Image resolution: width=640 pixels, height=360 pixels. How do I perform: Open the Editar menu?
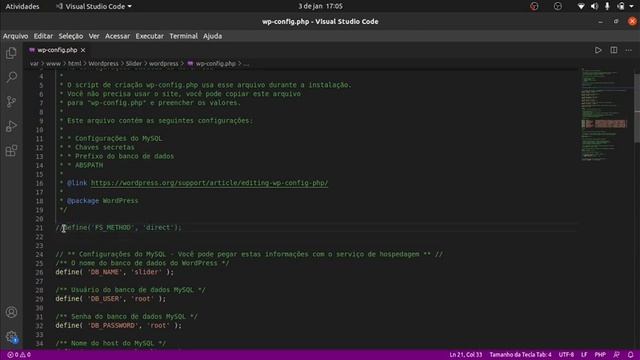(43, 36)
